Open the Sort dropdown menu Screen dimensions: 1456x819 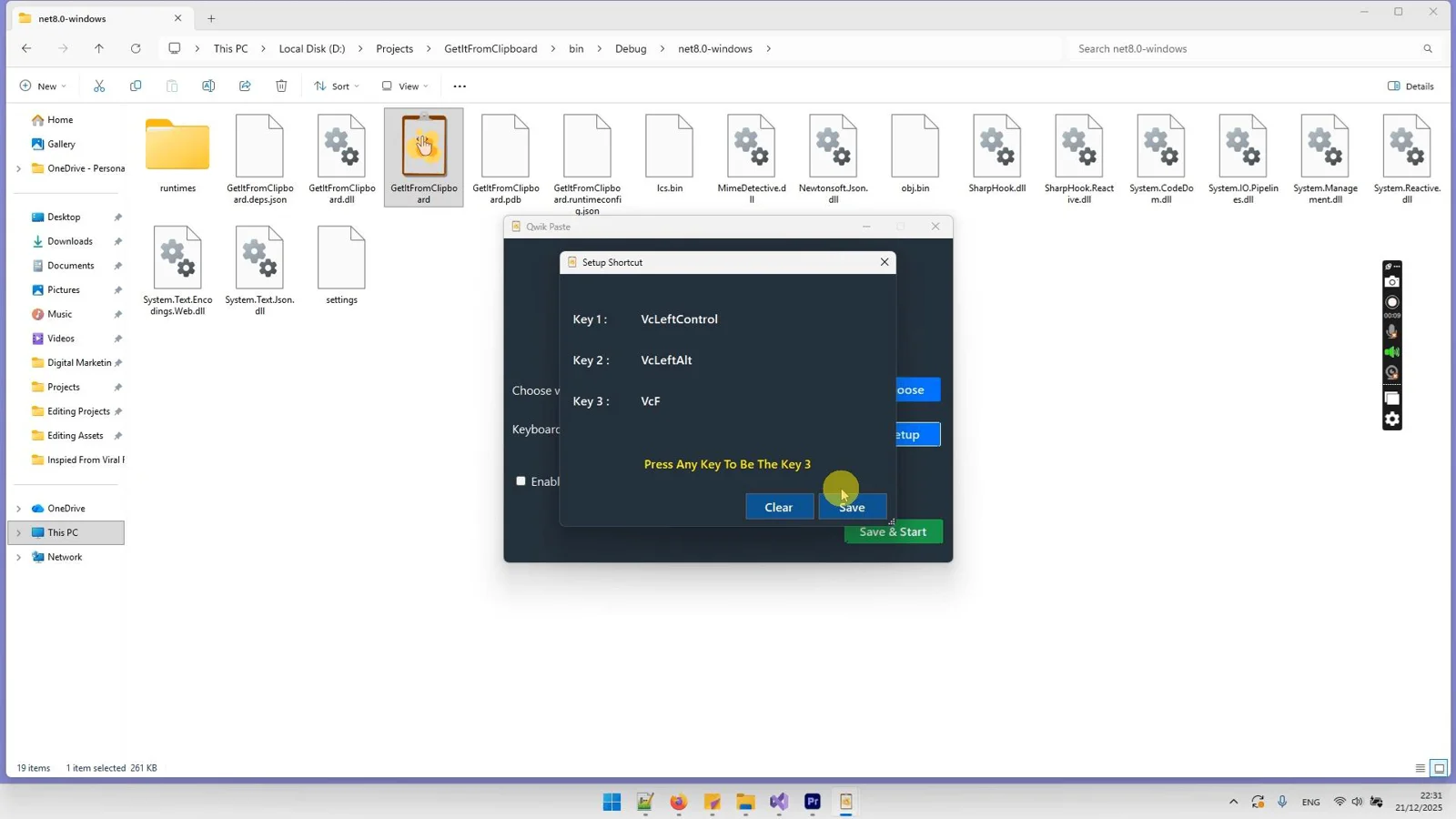tap(336, 86)
